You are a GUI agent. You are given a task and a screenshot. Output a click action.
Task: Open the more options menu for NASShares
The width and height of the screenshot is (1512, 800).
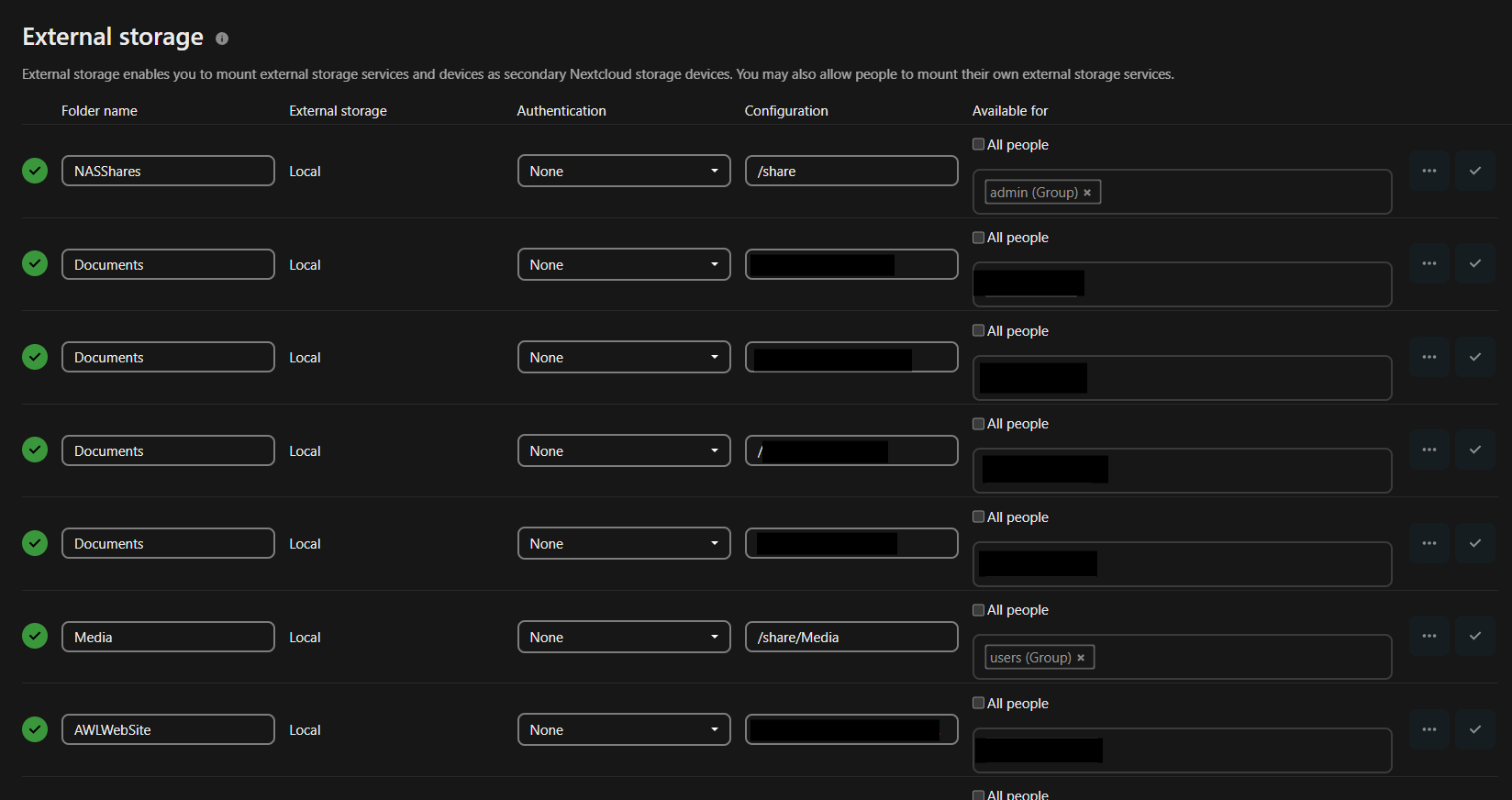click(1429, 171)
